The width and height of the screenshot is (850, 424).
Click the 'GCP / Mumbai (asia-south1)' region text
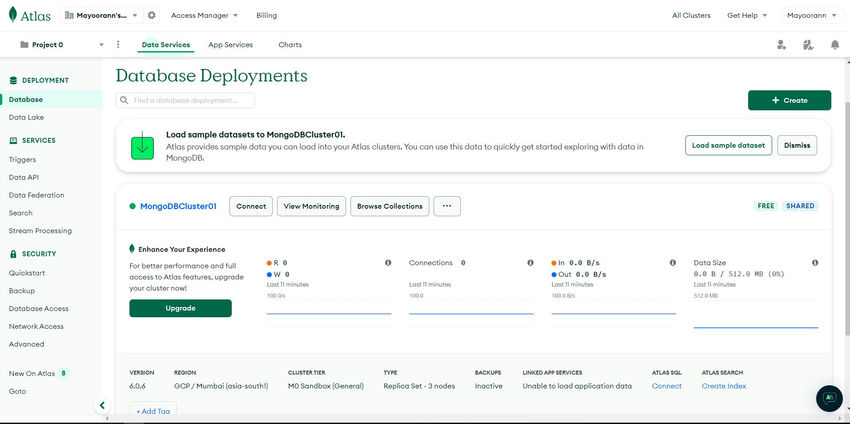221,386
